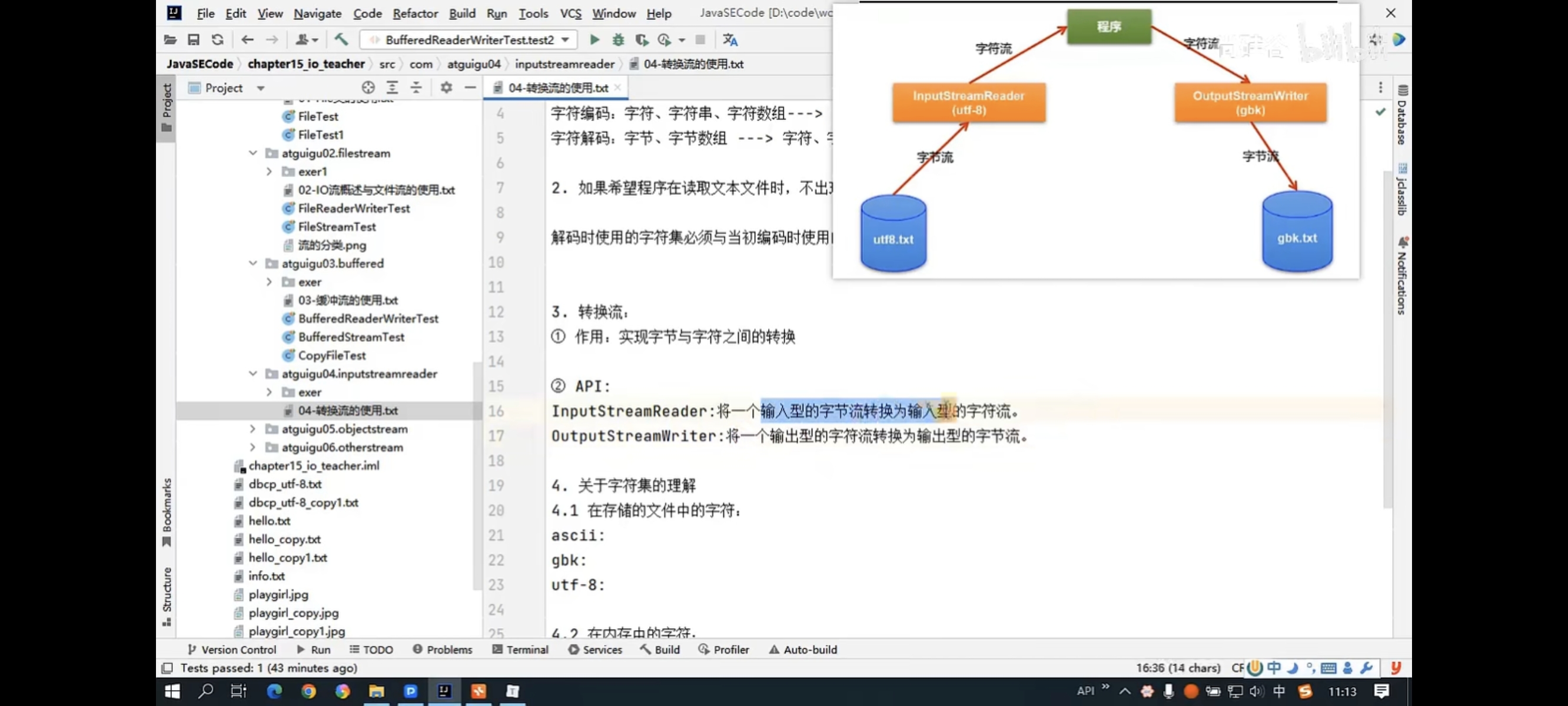Viewport: 1568px width, 706px height.
Task: Open Project panel settings gear
Action: click(x=446, y=88)
